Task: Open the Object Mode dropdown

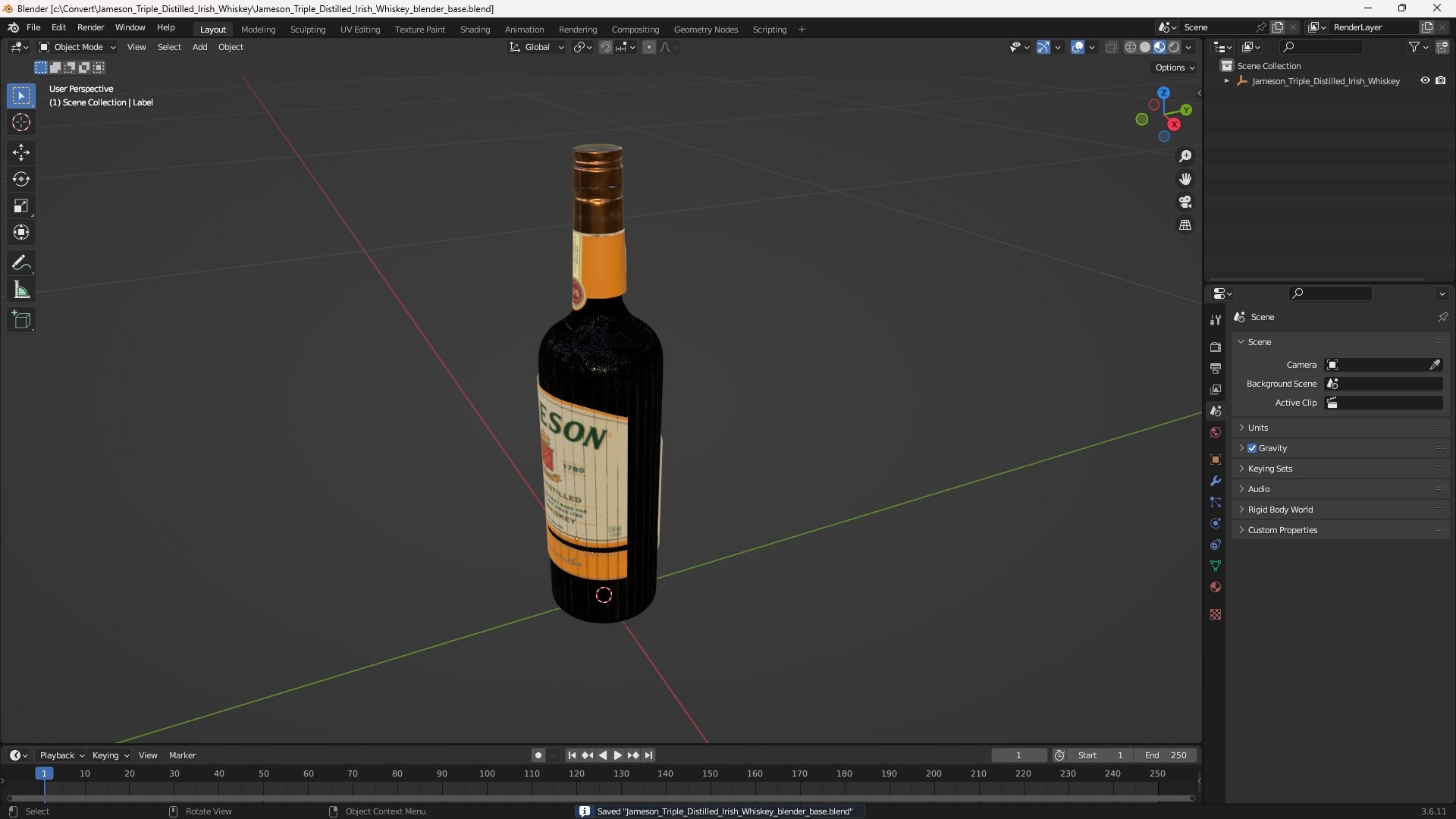Action: point(77,47)
